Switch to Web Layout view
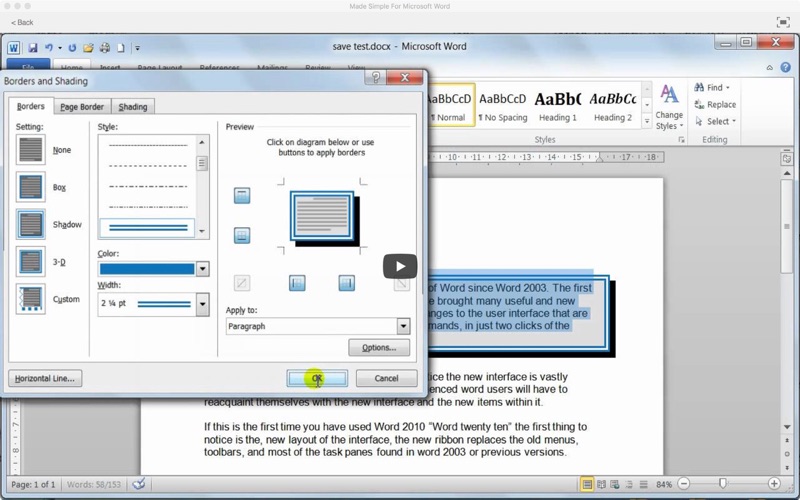800x500 pixels. click(x=615, y=484)
